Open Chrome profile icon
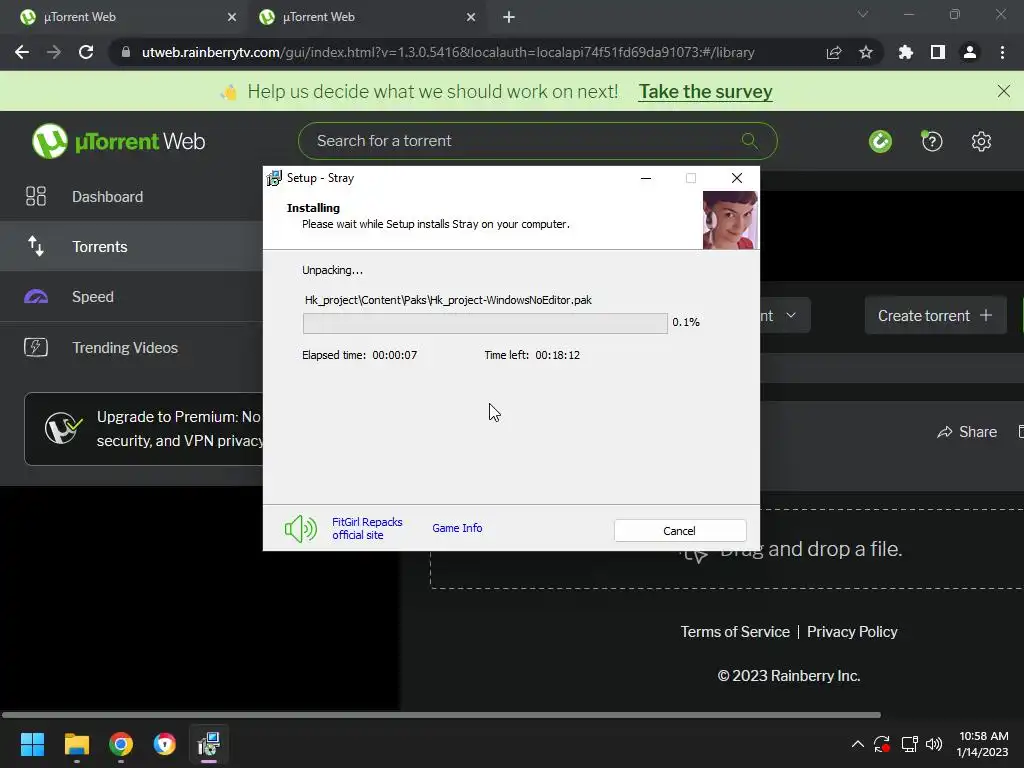This screenshot has width=1024, height=768. (x=970, y=52)
